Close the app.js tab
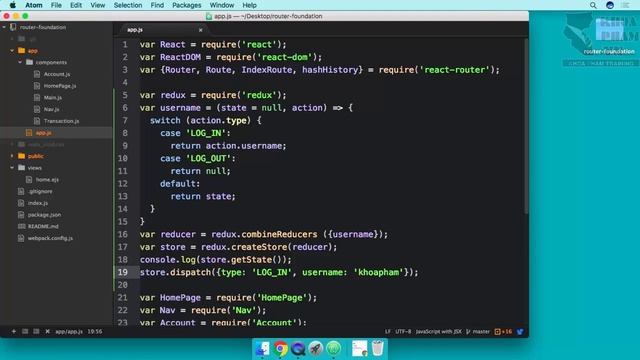Viewport: 640px width, 360px height. (200, 30)
